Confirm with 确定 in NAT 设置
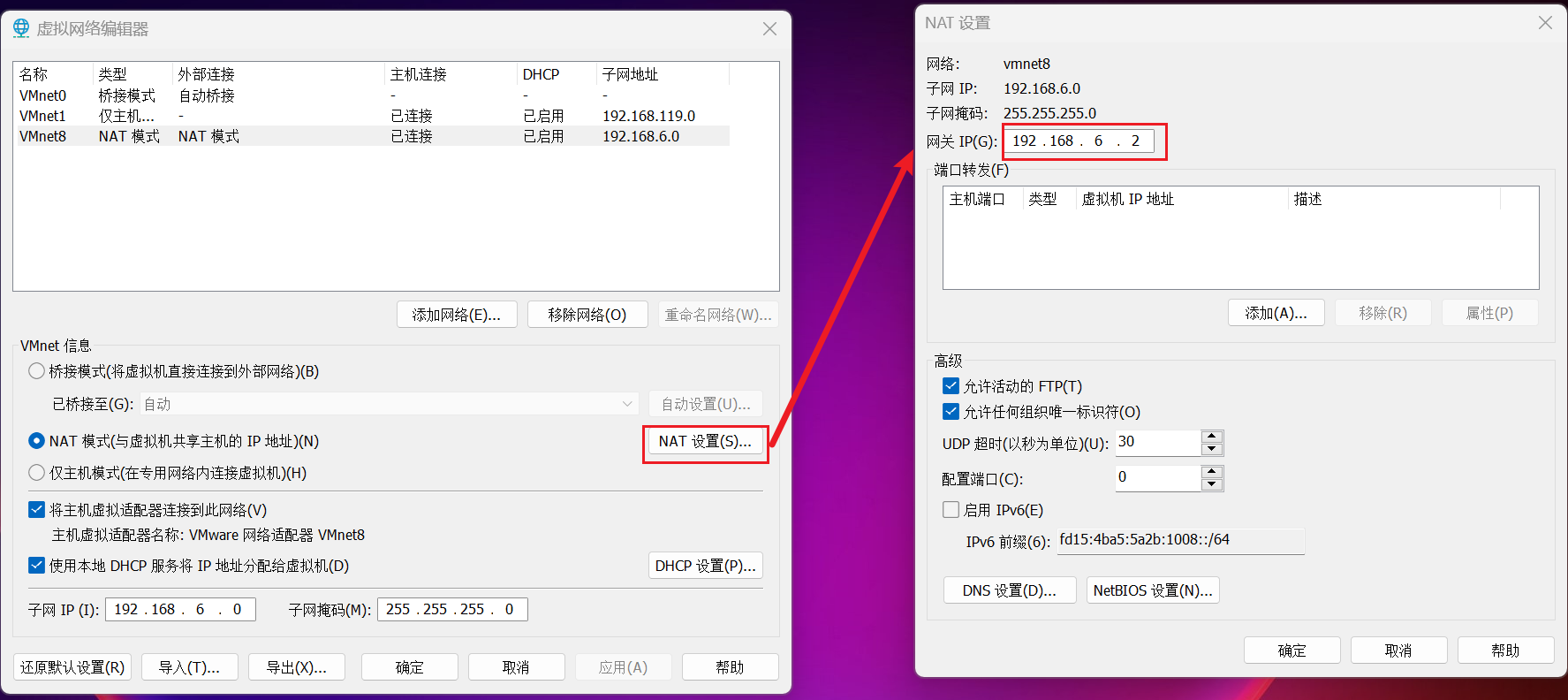The height and width of the screenshot is (700, 1568). pos(1292,651)
